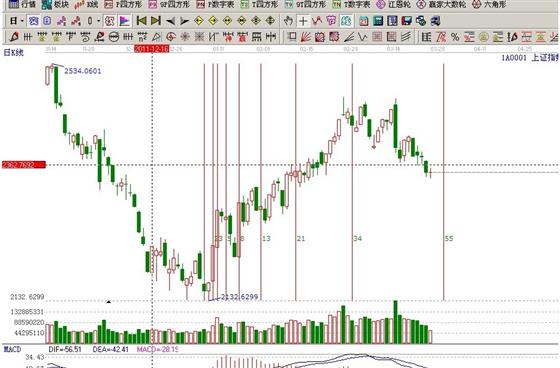Select the hand pan tool
This screenshot has width=560, height=368.
[x=288, y=21]
